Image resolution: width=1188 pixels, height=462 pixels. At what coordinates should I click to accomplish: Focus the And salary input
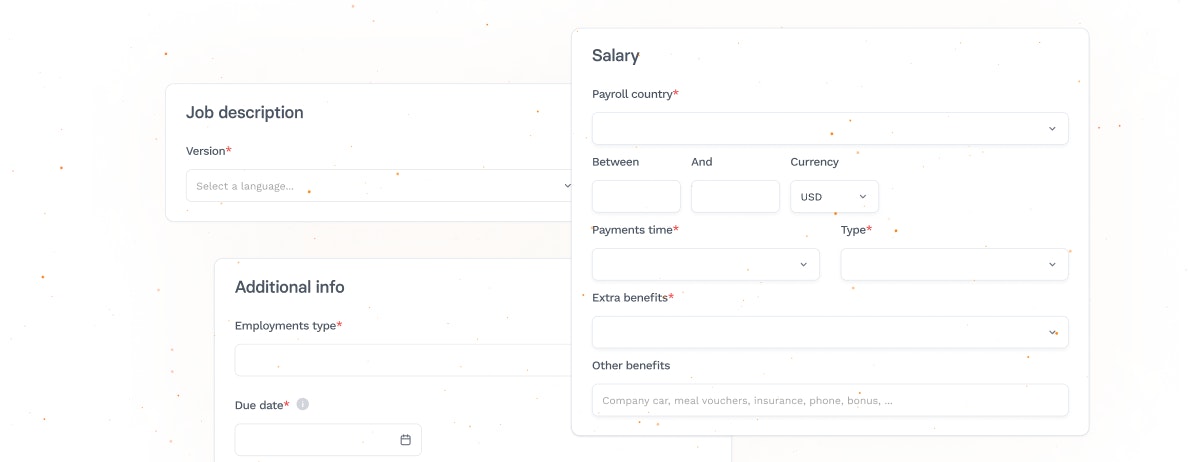pyautogui.click(x=735, y=197)
